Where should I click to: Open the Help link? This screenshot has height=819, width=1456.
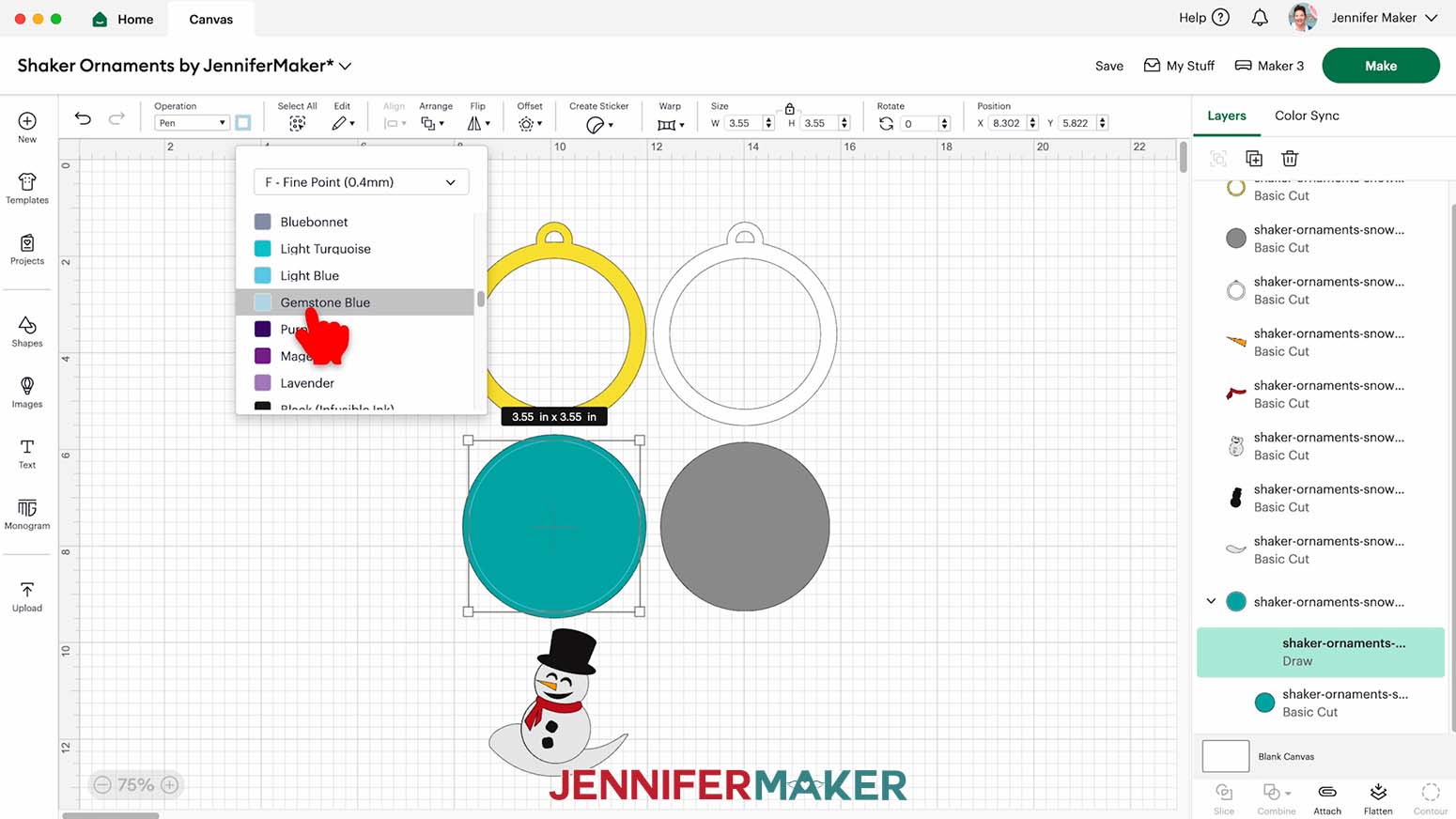[x=1203, y=17]
